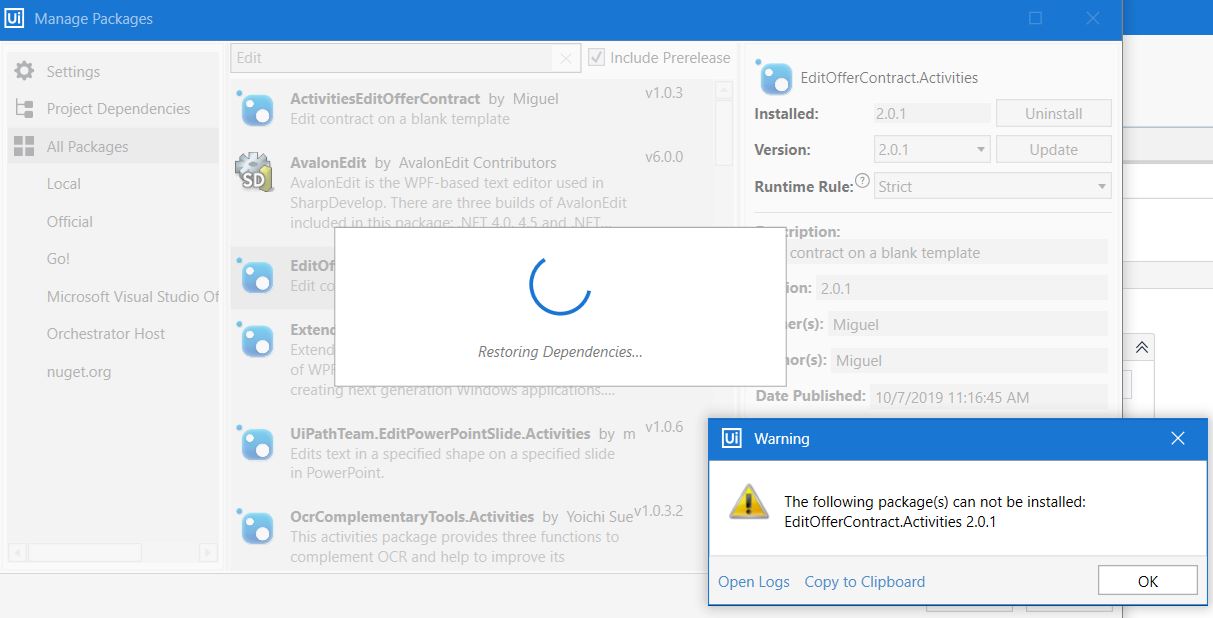This screenshot has width=1213, height=618.
Task: Click the EditOfferContract.Activities details icon
Action: pyautogui.click(x=774, y=76)
